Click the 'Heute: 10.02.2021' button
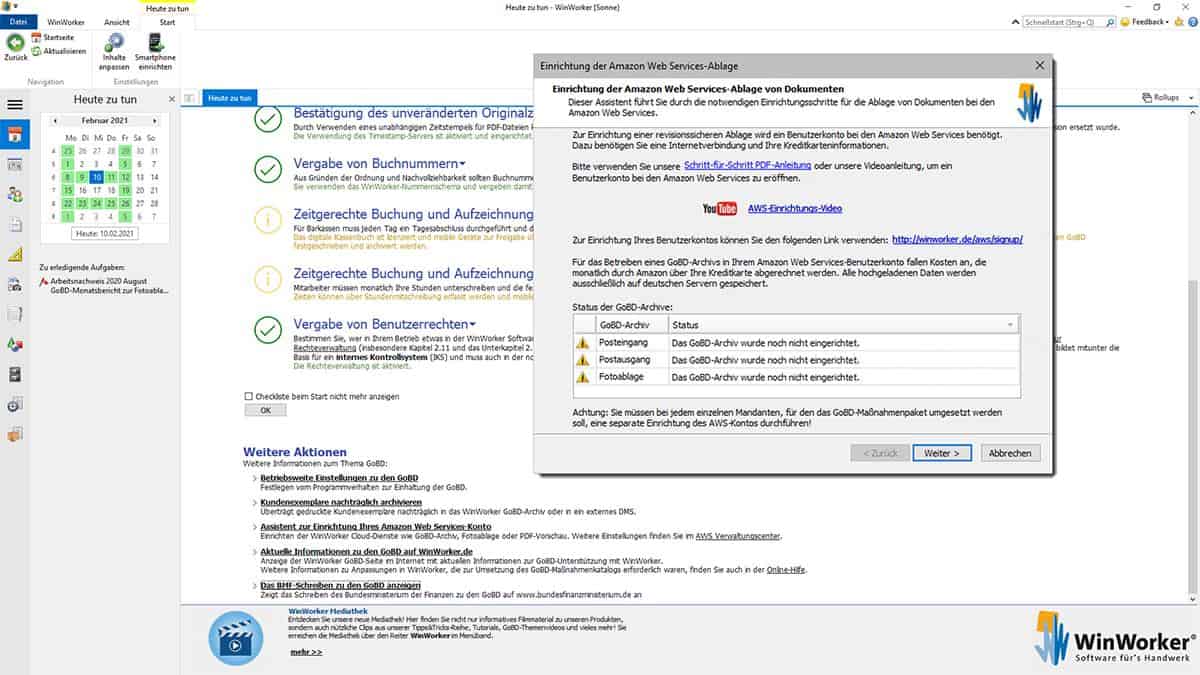Image resolution: width=1200 pixels, height=675 pixels. (105, 233)
